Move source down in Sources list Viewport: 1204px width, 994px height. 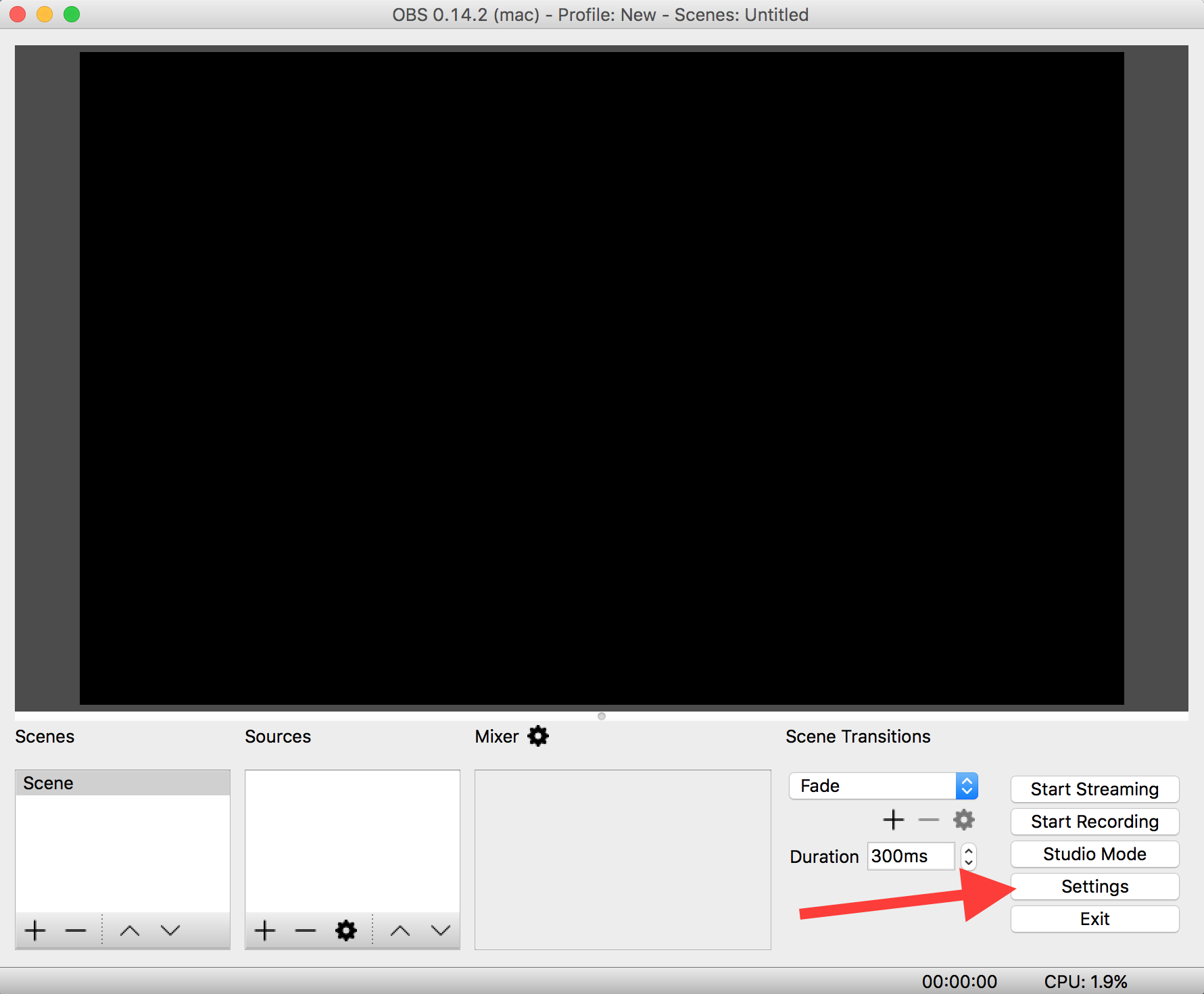441,930
